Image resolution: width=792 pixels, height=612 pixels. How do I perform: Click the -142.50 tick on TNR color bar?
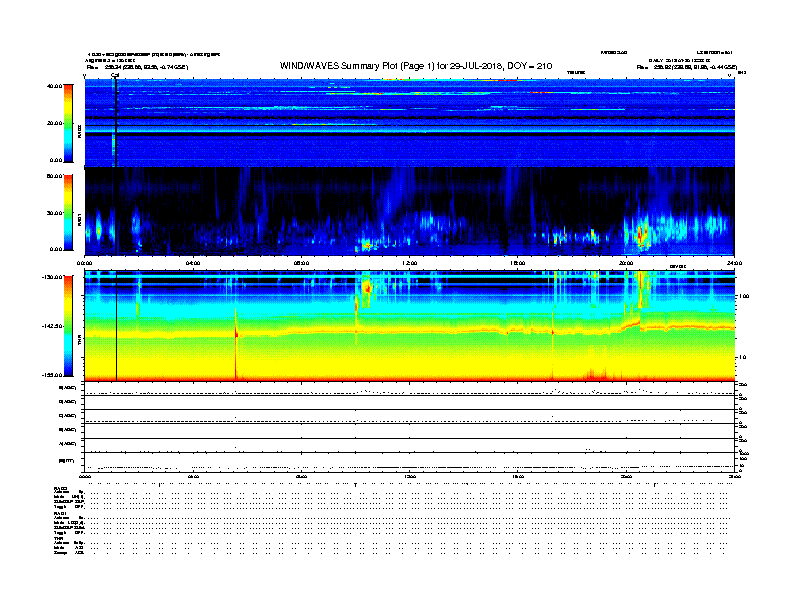point(52,326)
